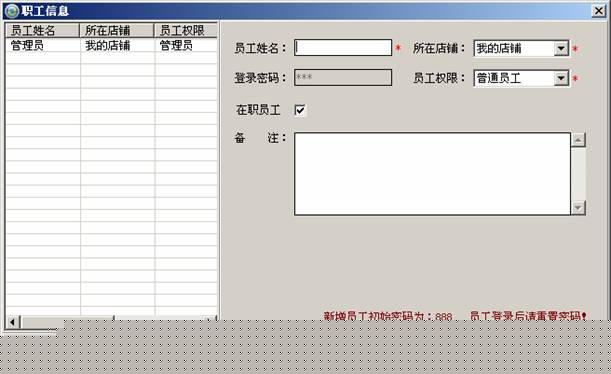
Task: Open the 员工权限 dropdown arrow
Action: [x=561, y=78]
